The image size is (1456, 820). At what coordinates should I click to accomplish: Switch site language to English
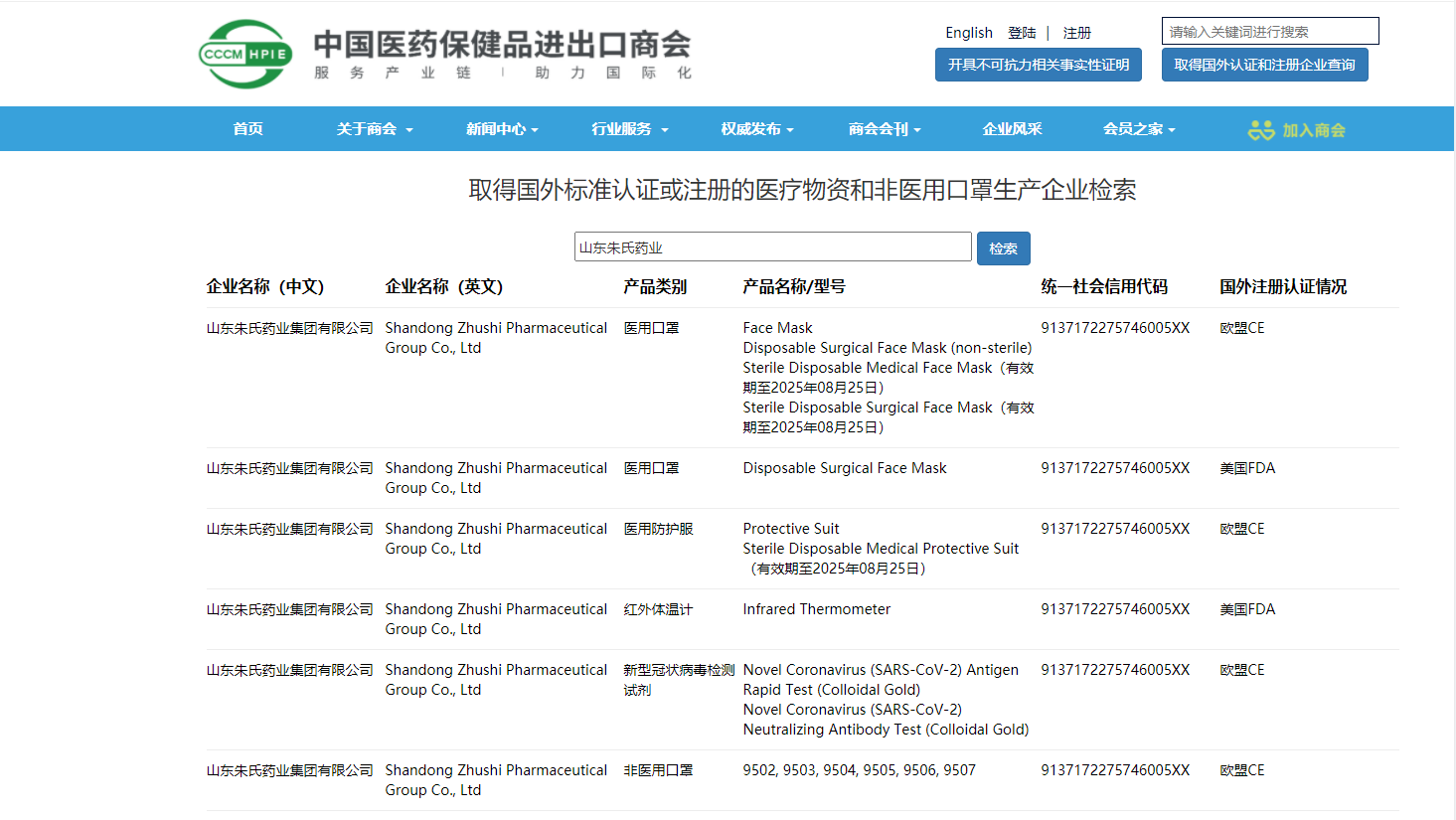point(969,33)
